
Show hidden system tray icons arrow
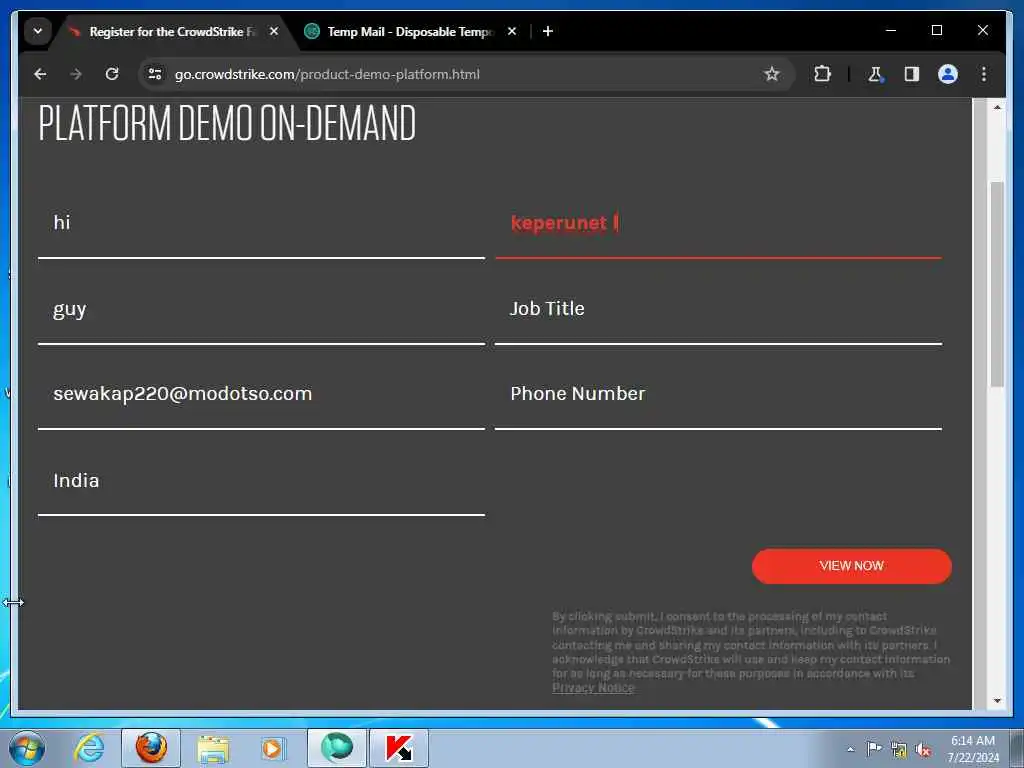(x=850, y=749)
